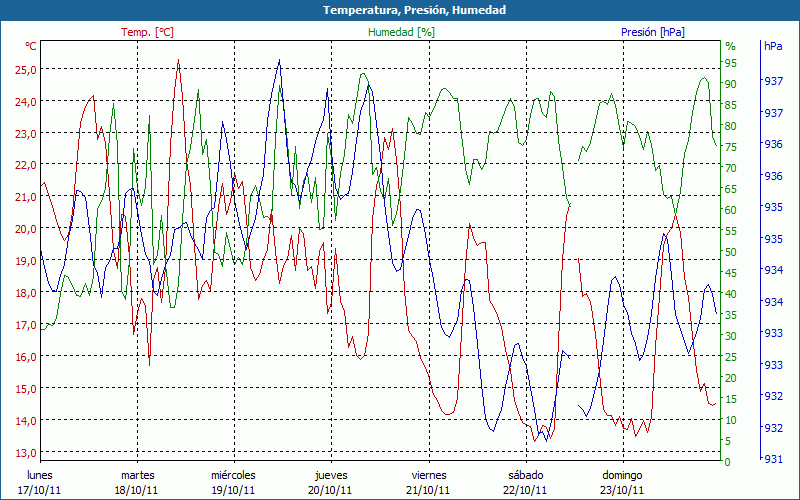This screenshot has width=800, height=500.
Task: Select the 'sábado 22/10/11' date label
Action: [525, 482]
